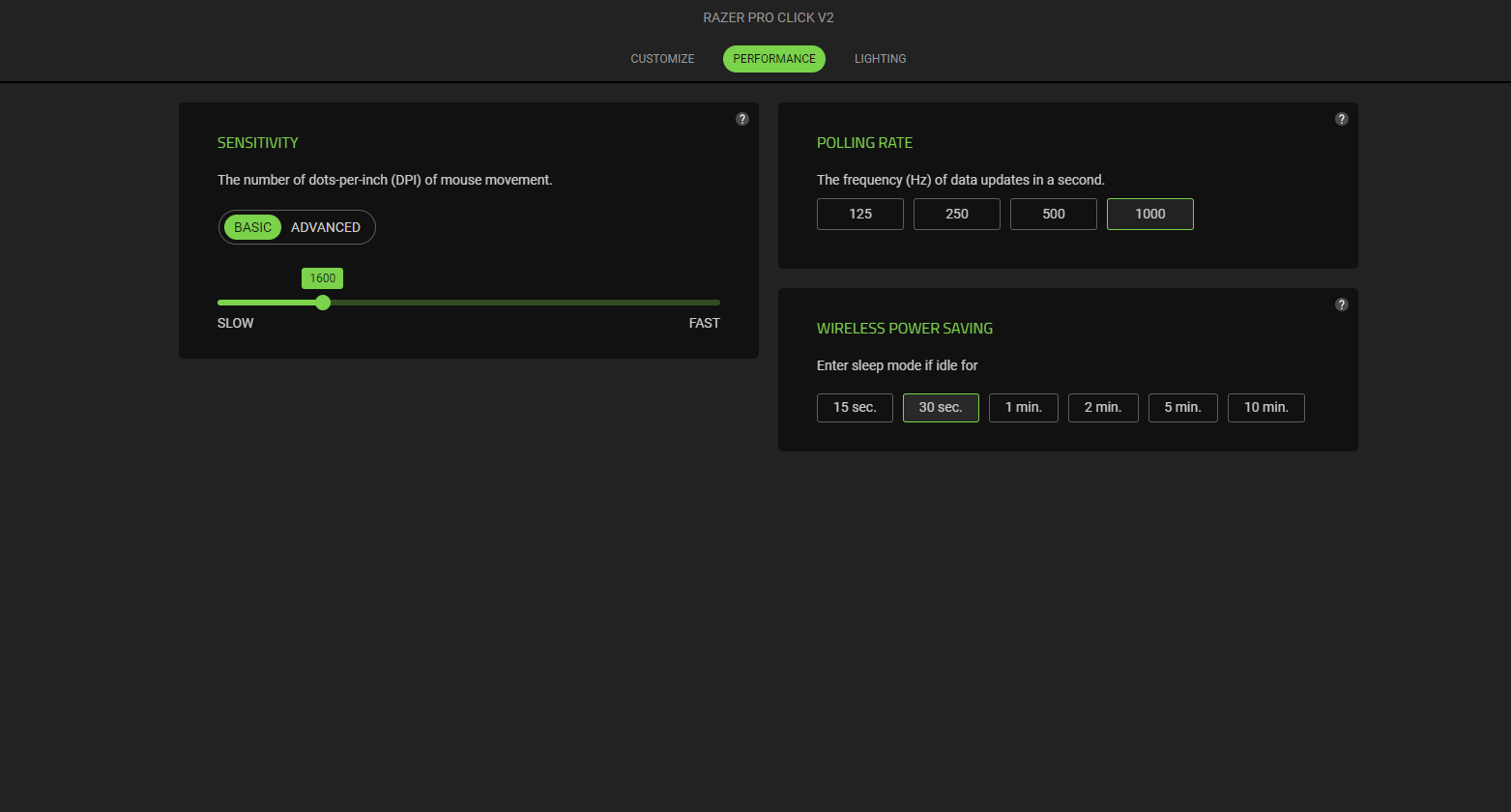Open the Sensitivity panel help icon
This screenshot has width=1511, height=812.
742,119
